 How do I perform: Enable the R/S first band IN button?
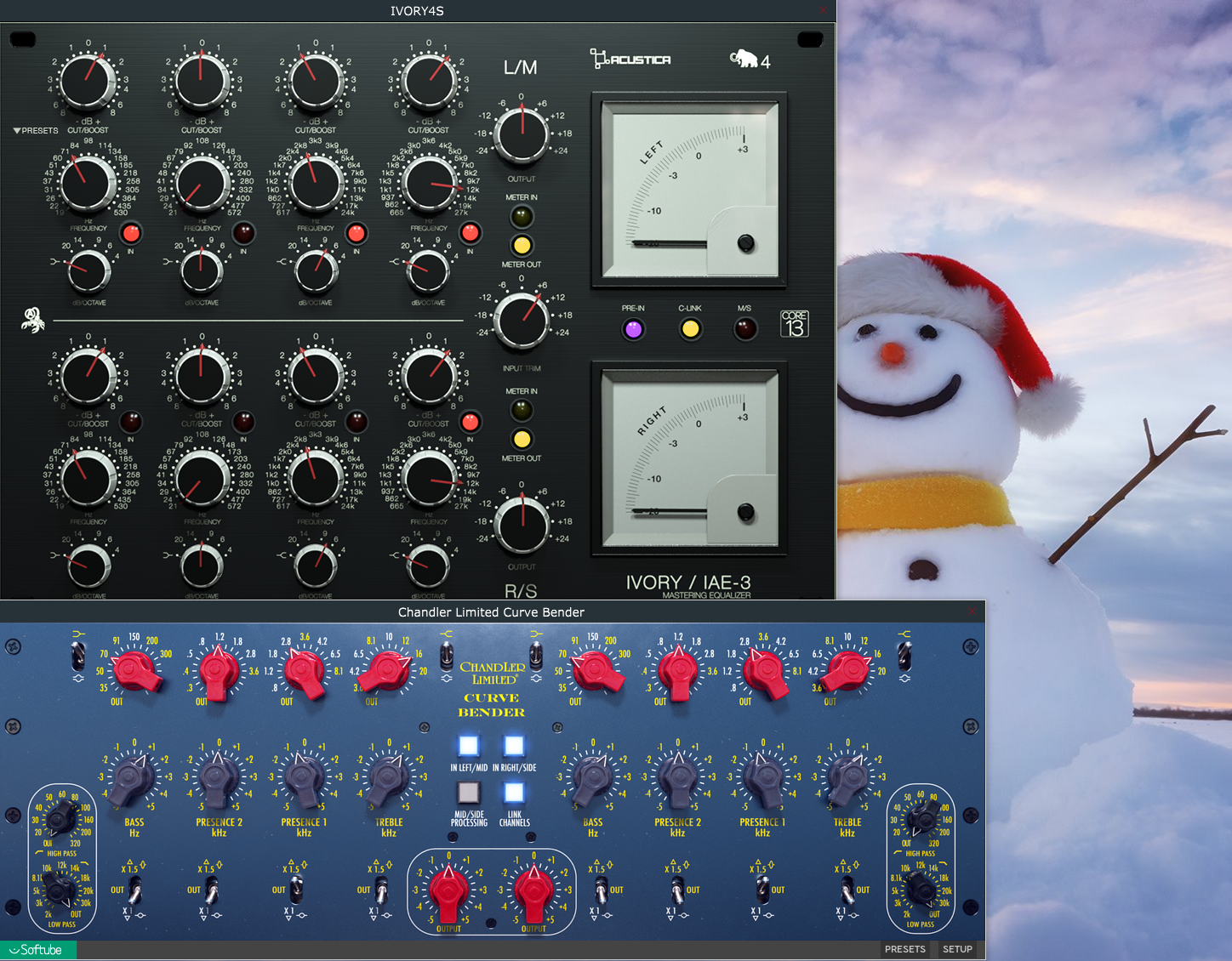click(130, 421)
